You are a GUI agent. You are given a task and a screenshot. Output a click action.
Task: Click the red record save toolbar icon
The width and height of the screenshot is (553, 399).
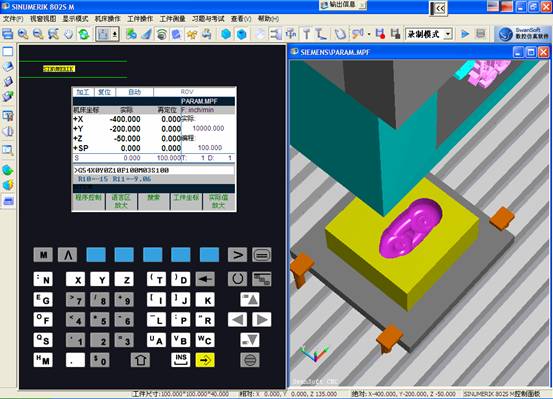[380, 34]
